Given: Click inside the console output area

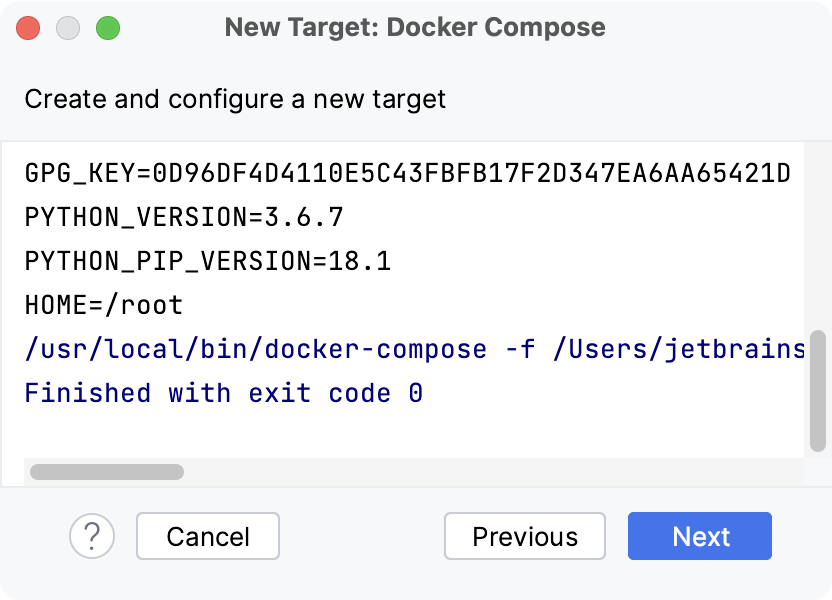Looking at the screenshot, I should click(x=400, y=430).
